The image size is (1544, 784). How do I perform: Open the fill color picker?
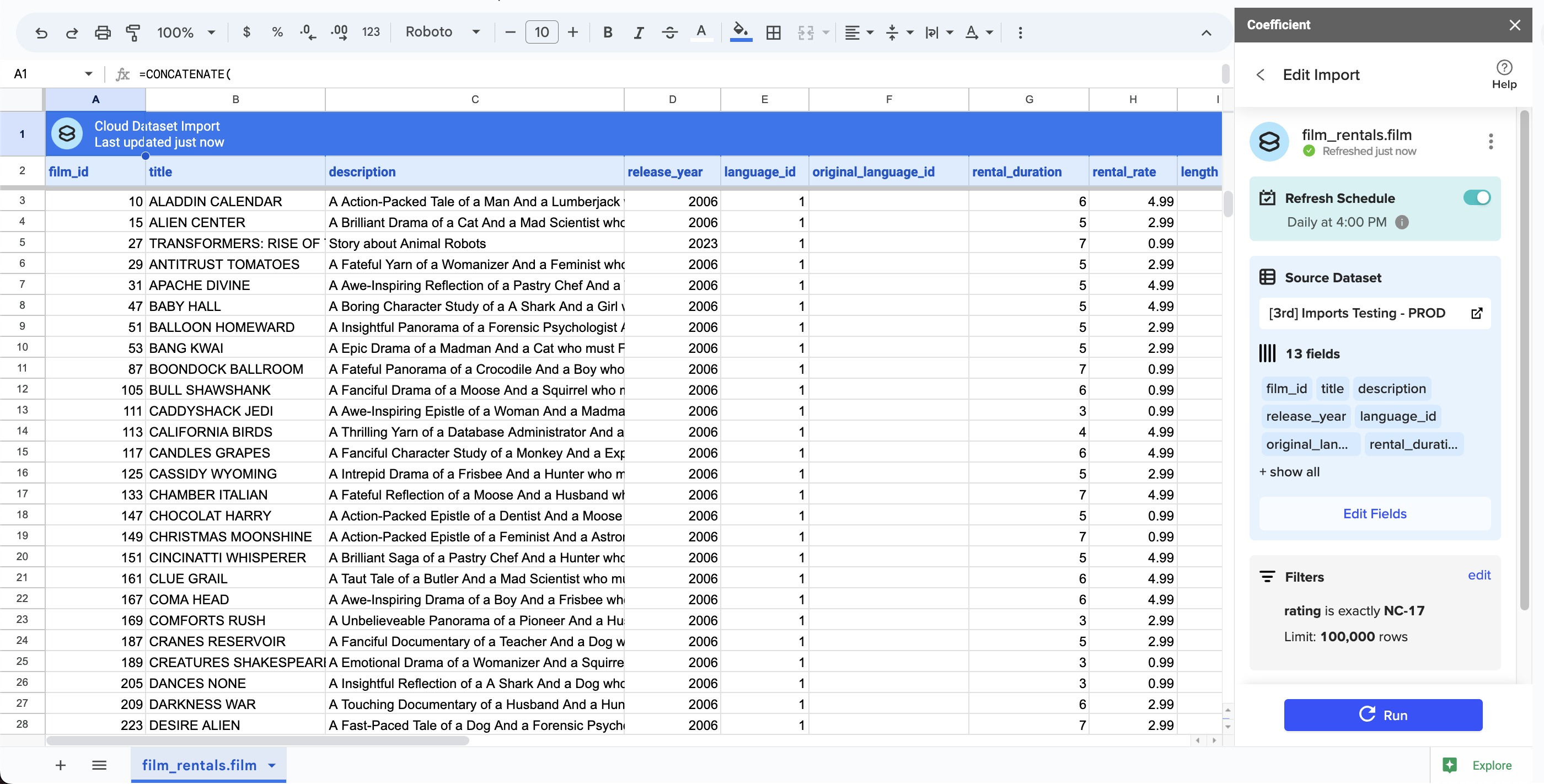click(x=741, y=32)
